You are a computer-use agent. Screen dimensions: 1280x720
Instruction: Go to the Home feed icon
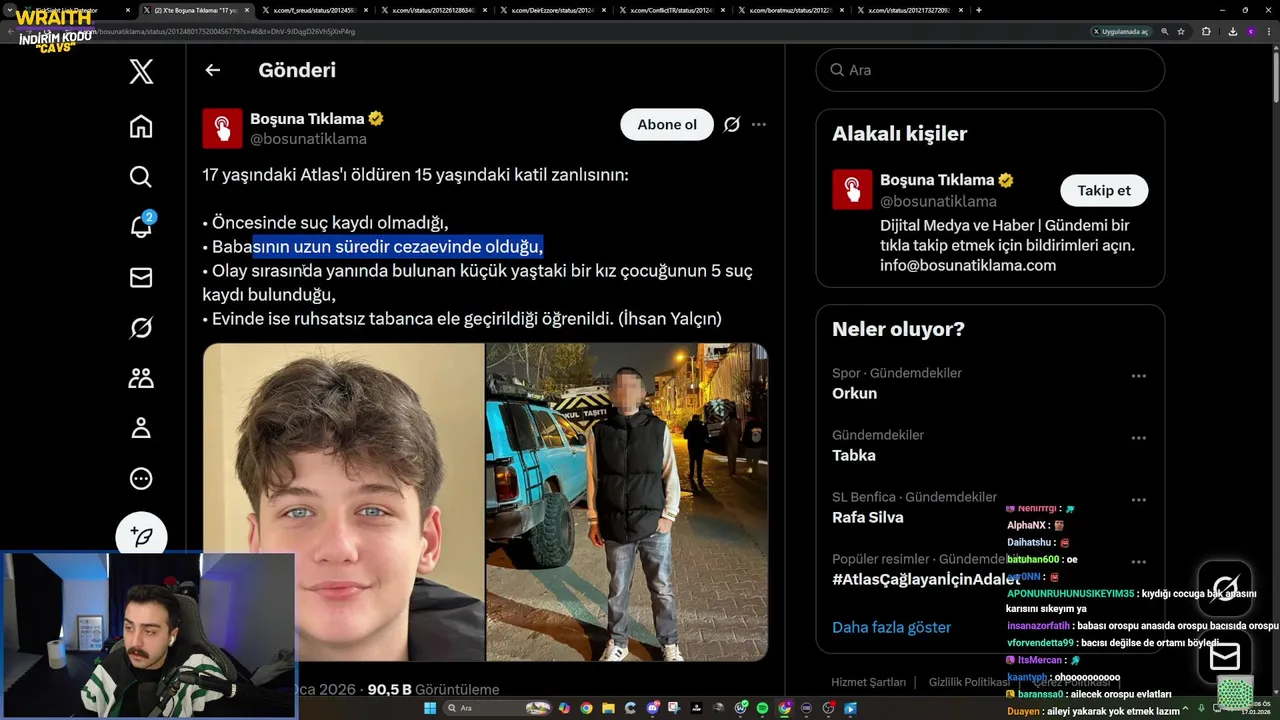pos(141,126)
